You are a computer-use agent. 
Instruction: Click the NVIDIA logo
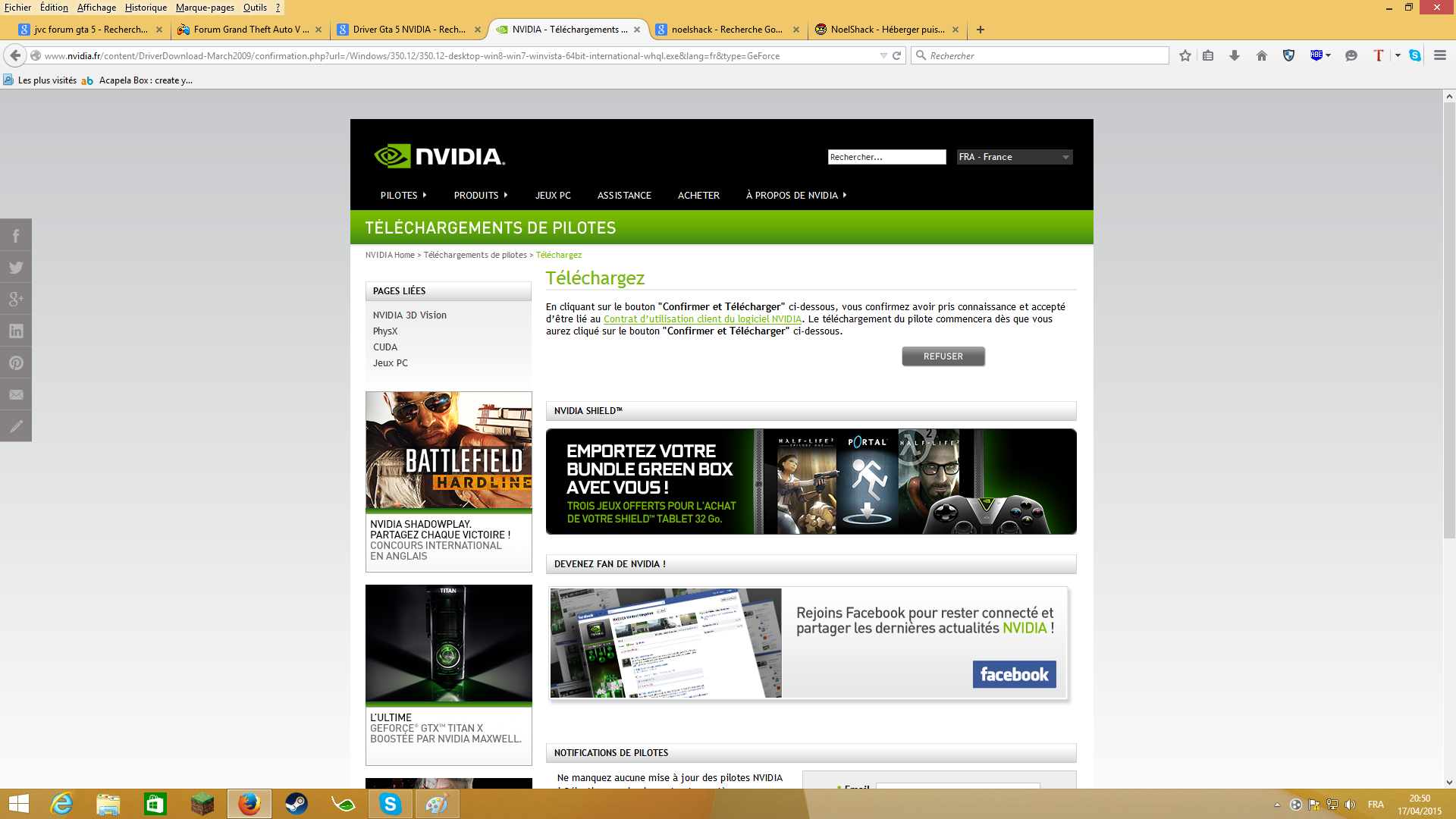439,156
